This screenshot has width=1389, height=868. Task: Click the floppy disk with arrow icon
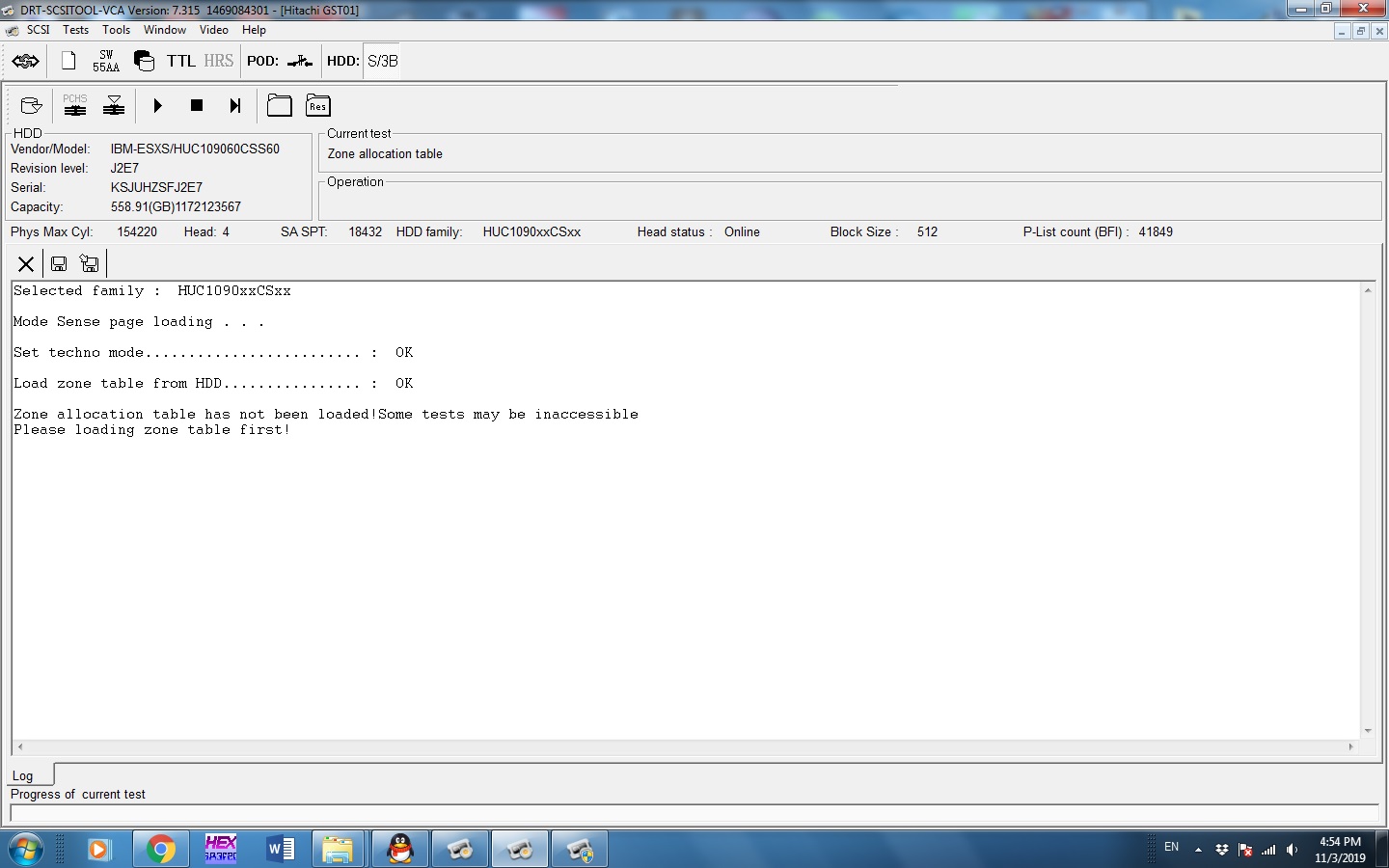pos(90,263)
